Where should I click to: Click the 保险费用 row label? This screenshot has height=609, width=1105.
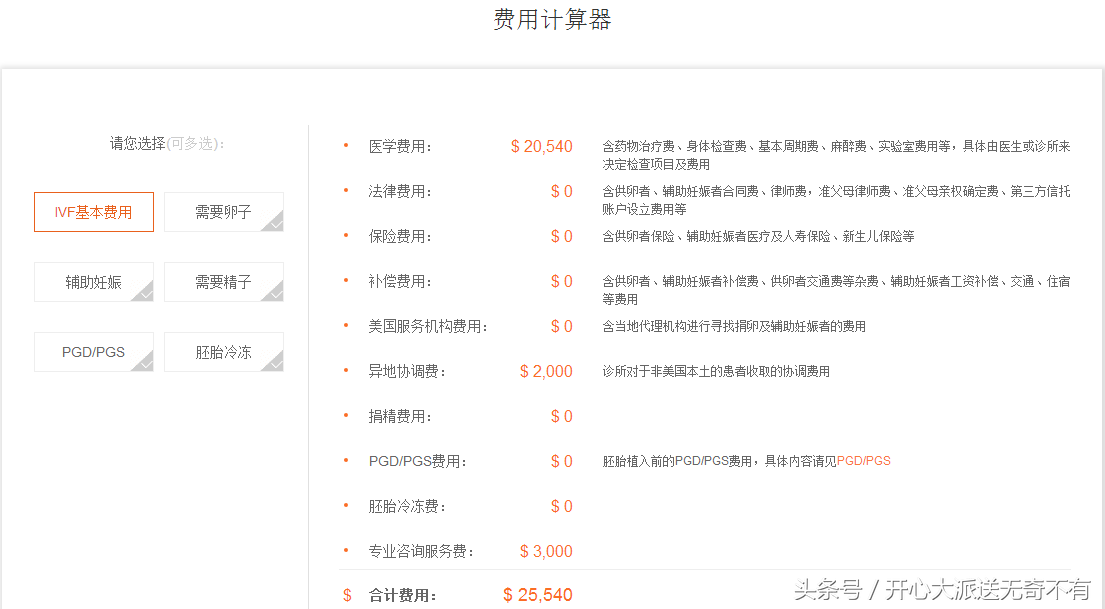tap(400, 236)
